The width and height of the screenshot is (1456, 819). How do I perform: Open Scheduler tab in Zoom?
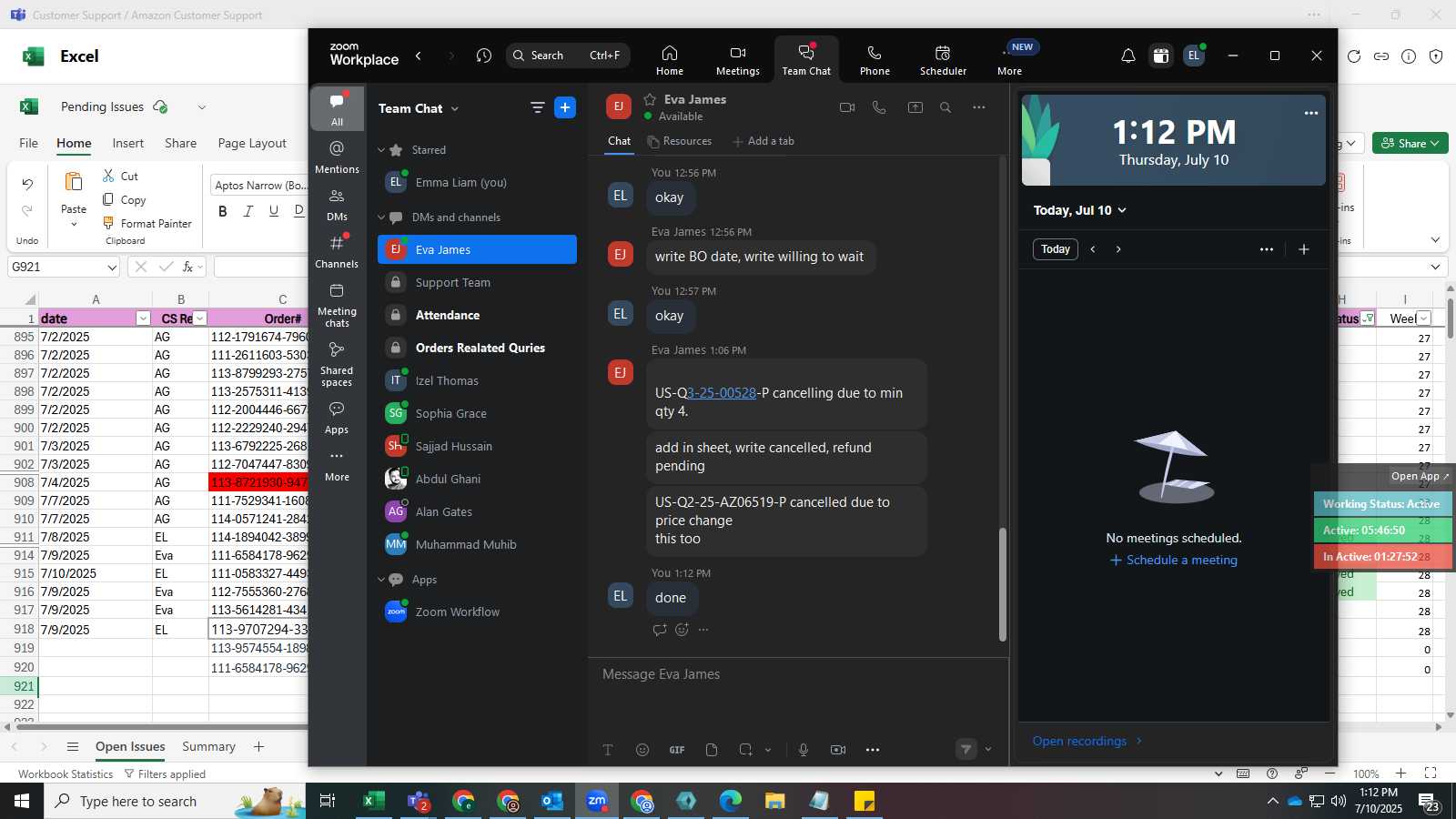tap(943, 60)
